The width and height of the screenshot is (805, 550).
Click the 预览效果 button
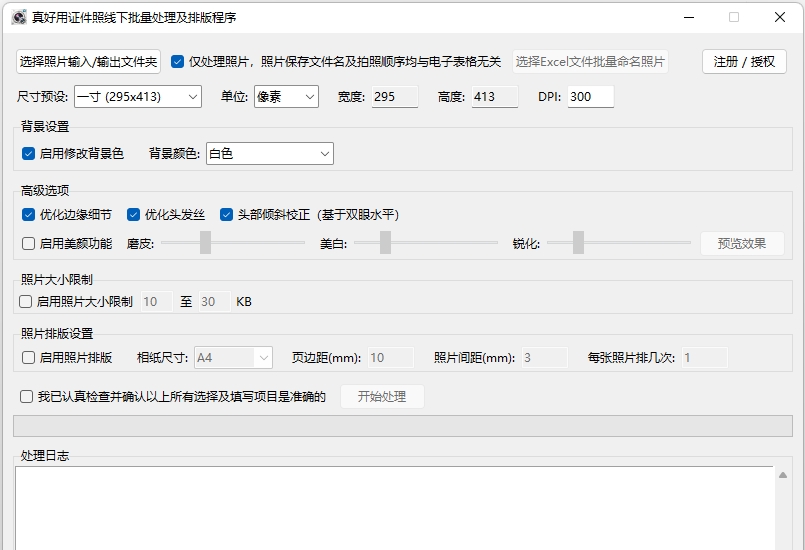click(x=742, y=243)
